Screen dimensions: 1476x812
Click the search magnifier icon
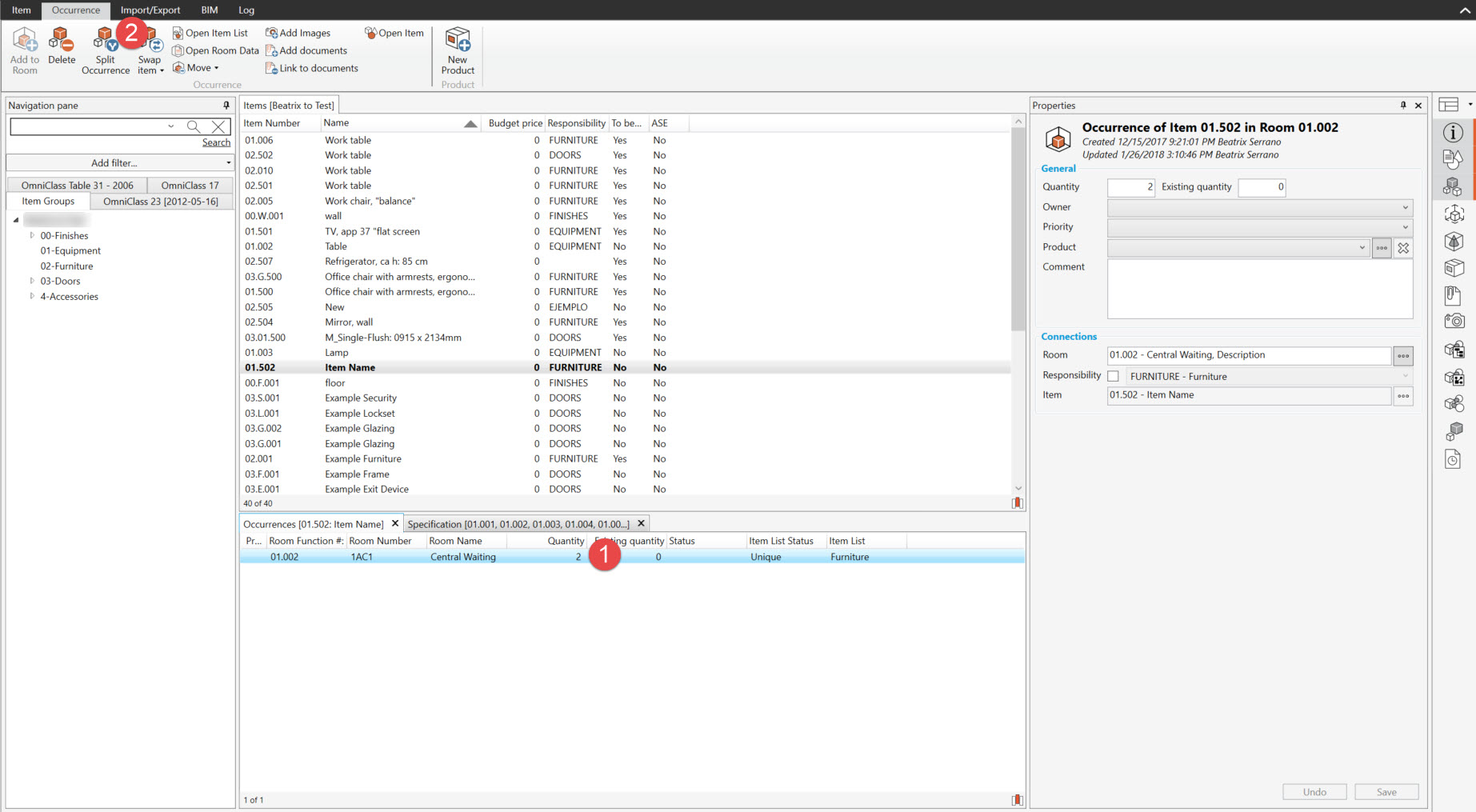(x=193, y=126)
